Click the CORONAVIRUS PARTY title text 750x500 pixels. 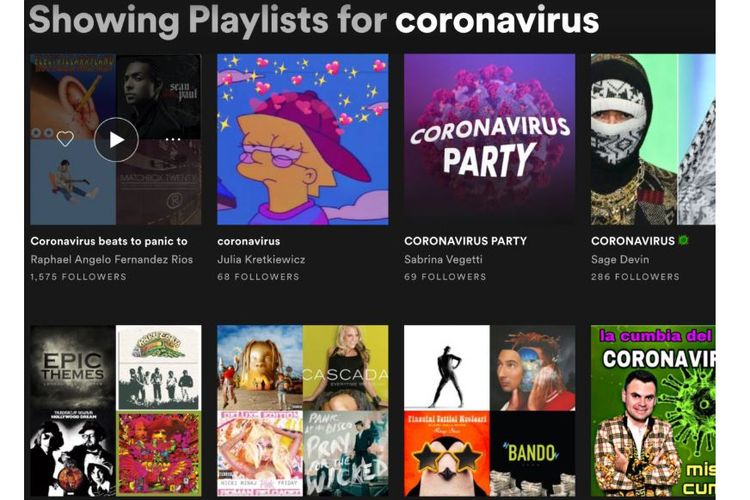coord(465,241)
